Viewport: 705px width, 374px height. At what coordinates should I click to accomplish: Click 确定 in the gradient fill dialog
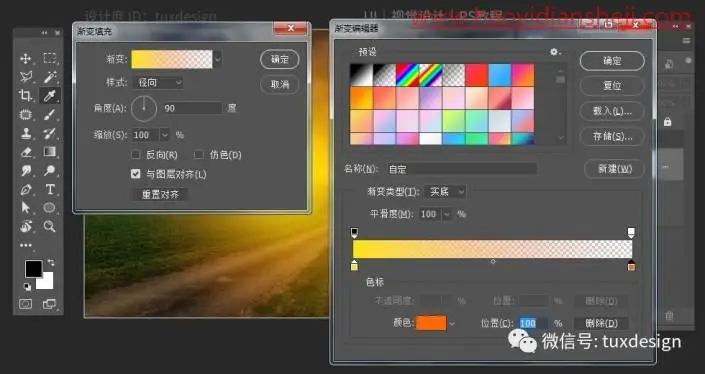pos(280,59)
